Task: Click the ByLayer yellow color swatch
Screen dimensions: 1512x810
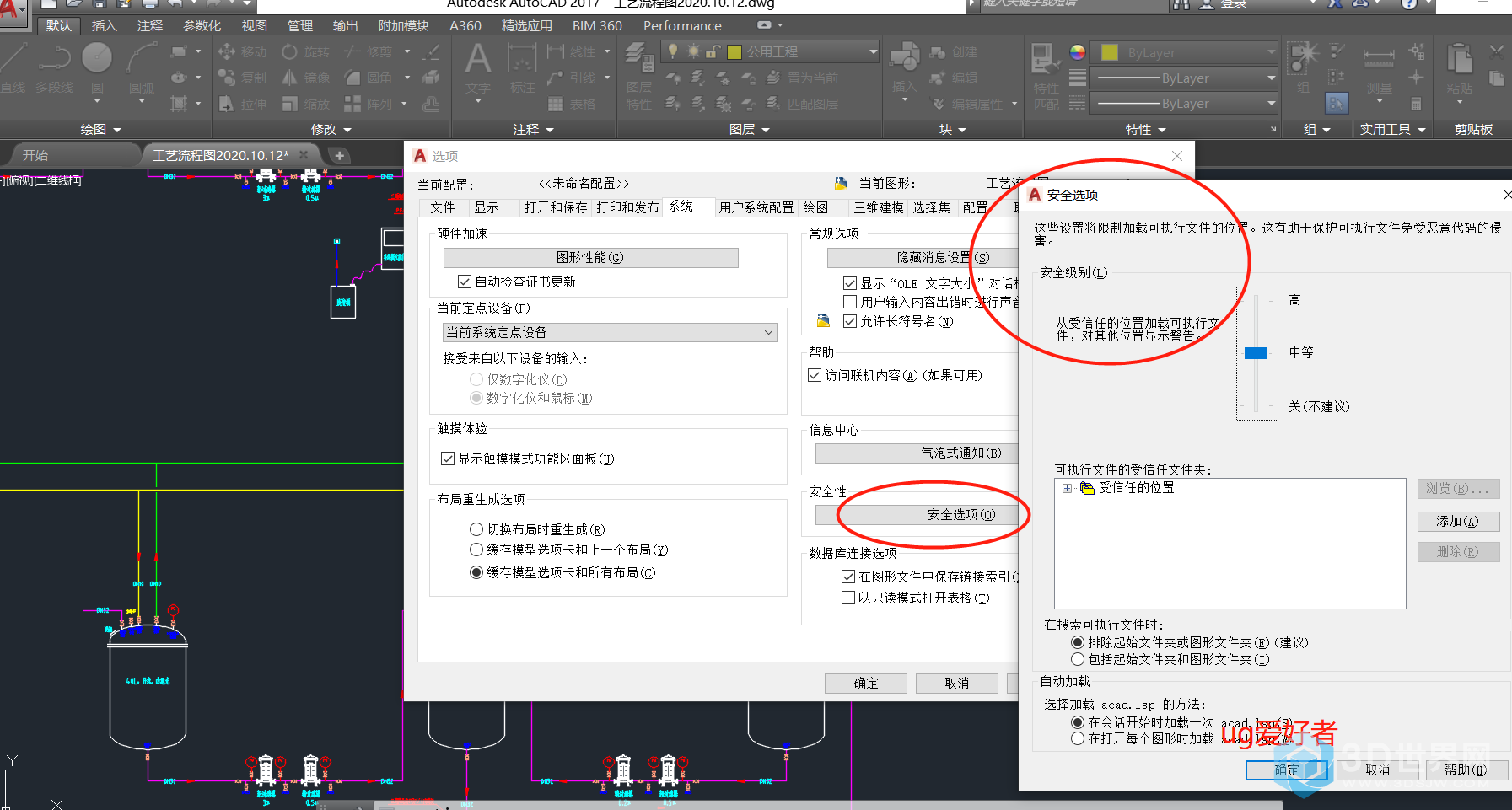Action: [1110, 52]
